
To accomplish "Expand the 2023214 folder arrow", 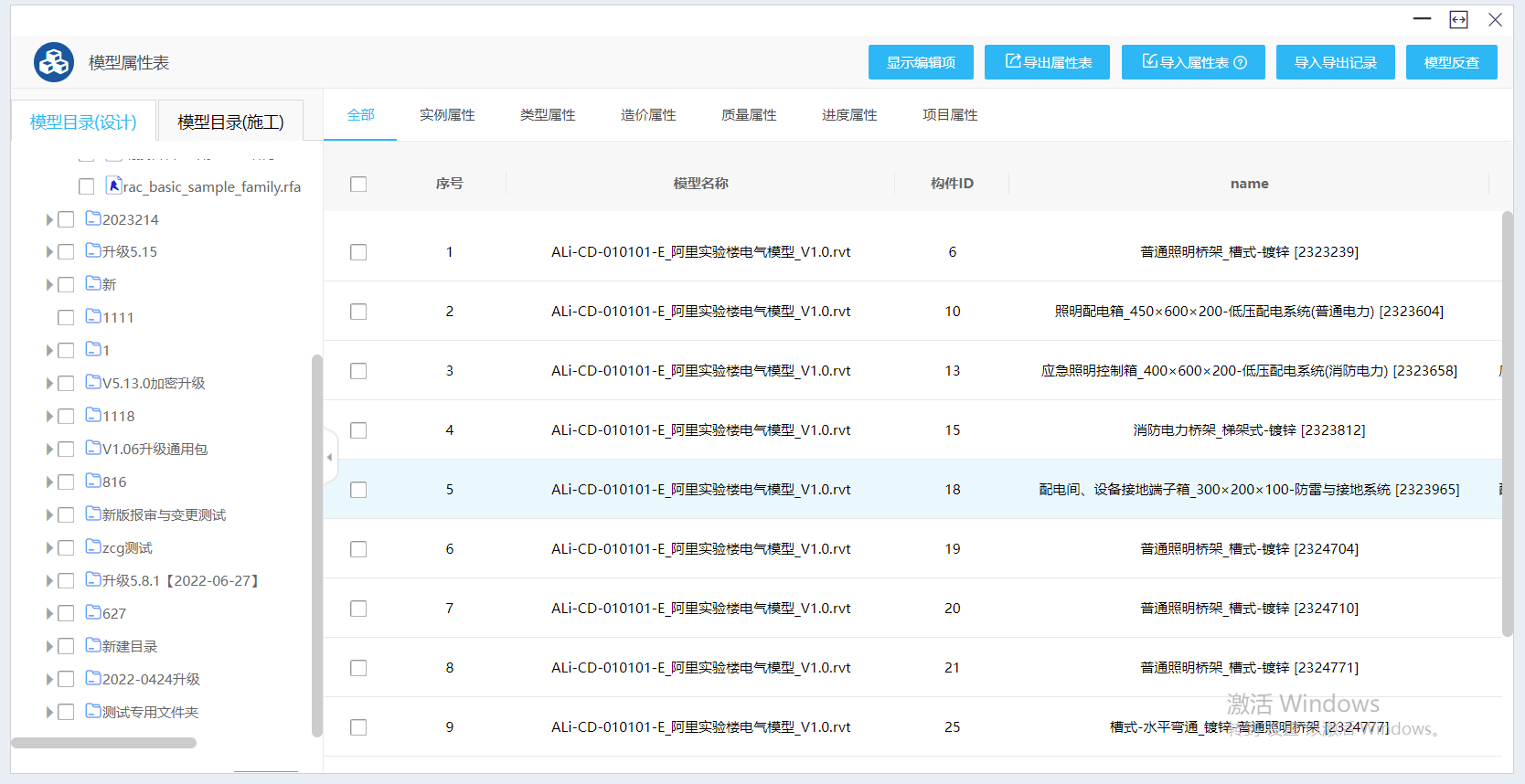I will tap(49, 219).
